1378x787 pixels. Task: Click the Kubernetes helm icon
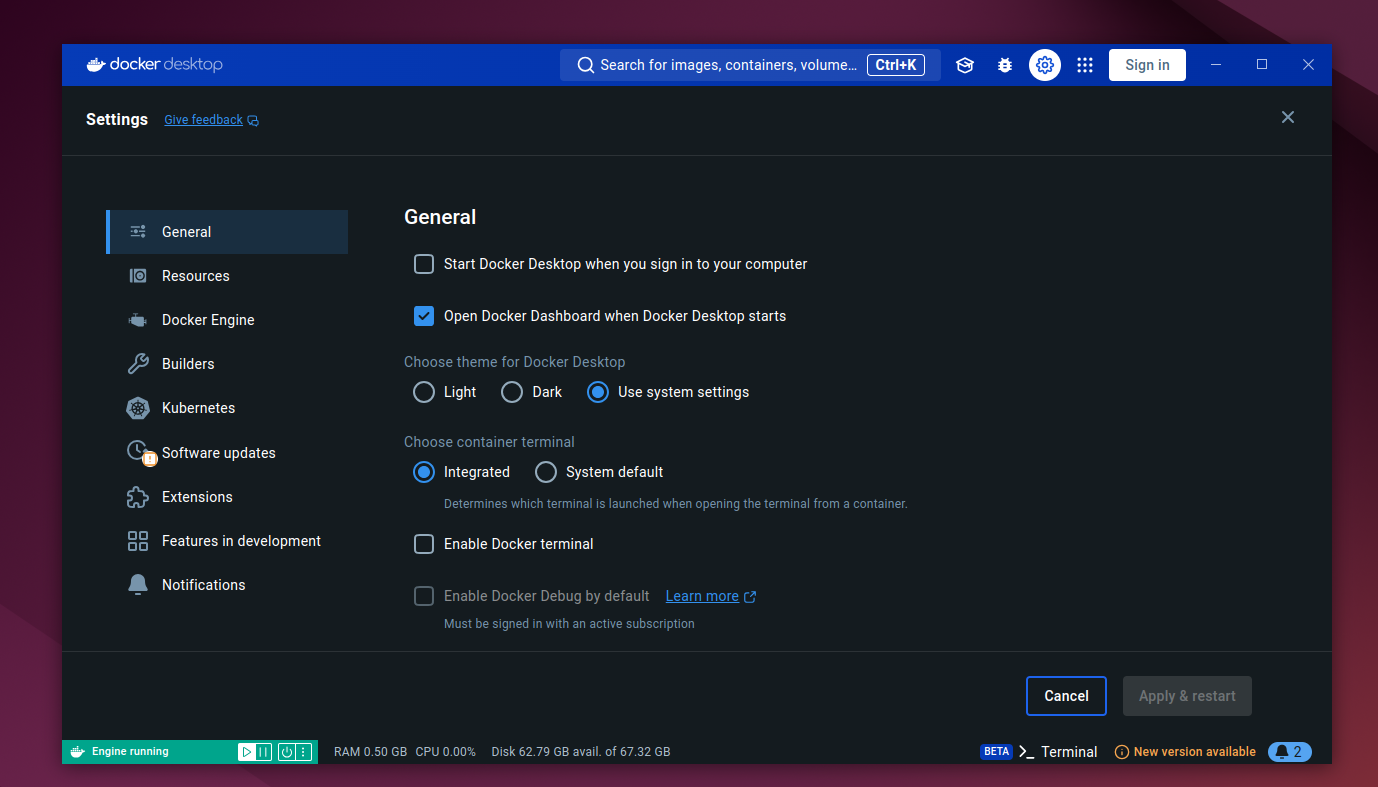coord(138,408)
